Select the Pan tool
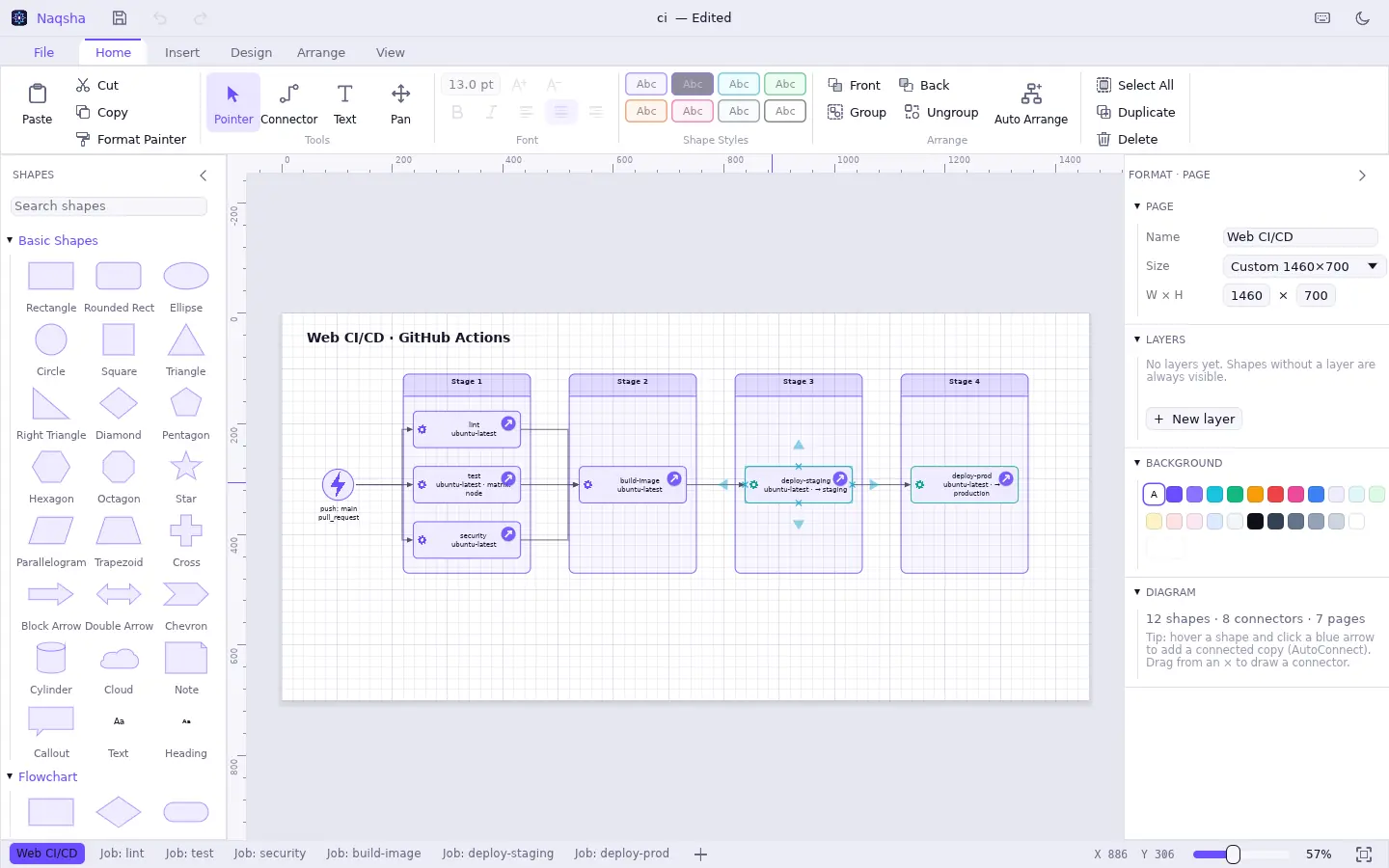 [x=400, y=102]
